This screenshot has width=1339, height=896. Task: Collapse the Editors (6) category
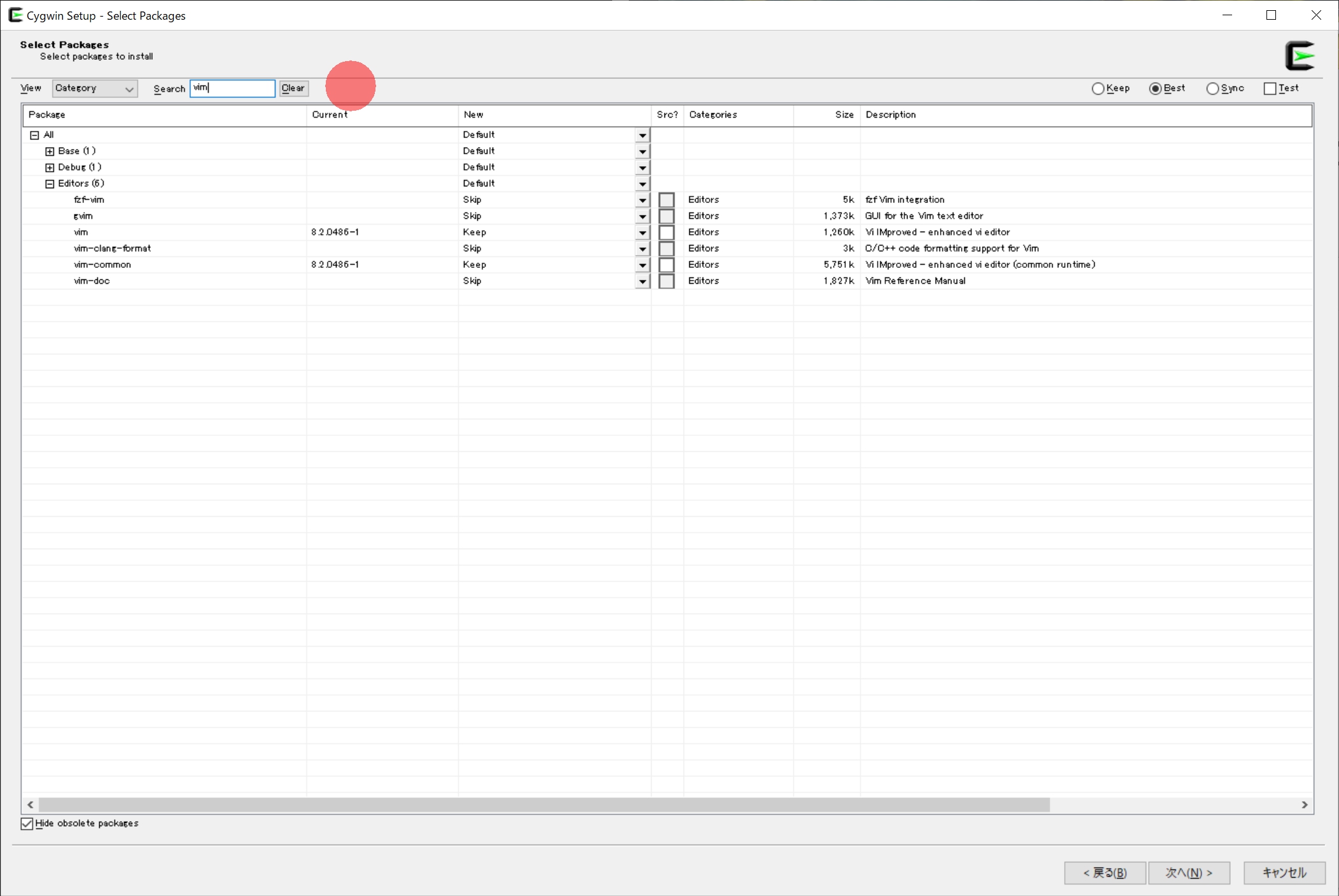coord(50,184)
